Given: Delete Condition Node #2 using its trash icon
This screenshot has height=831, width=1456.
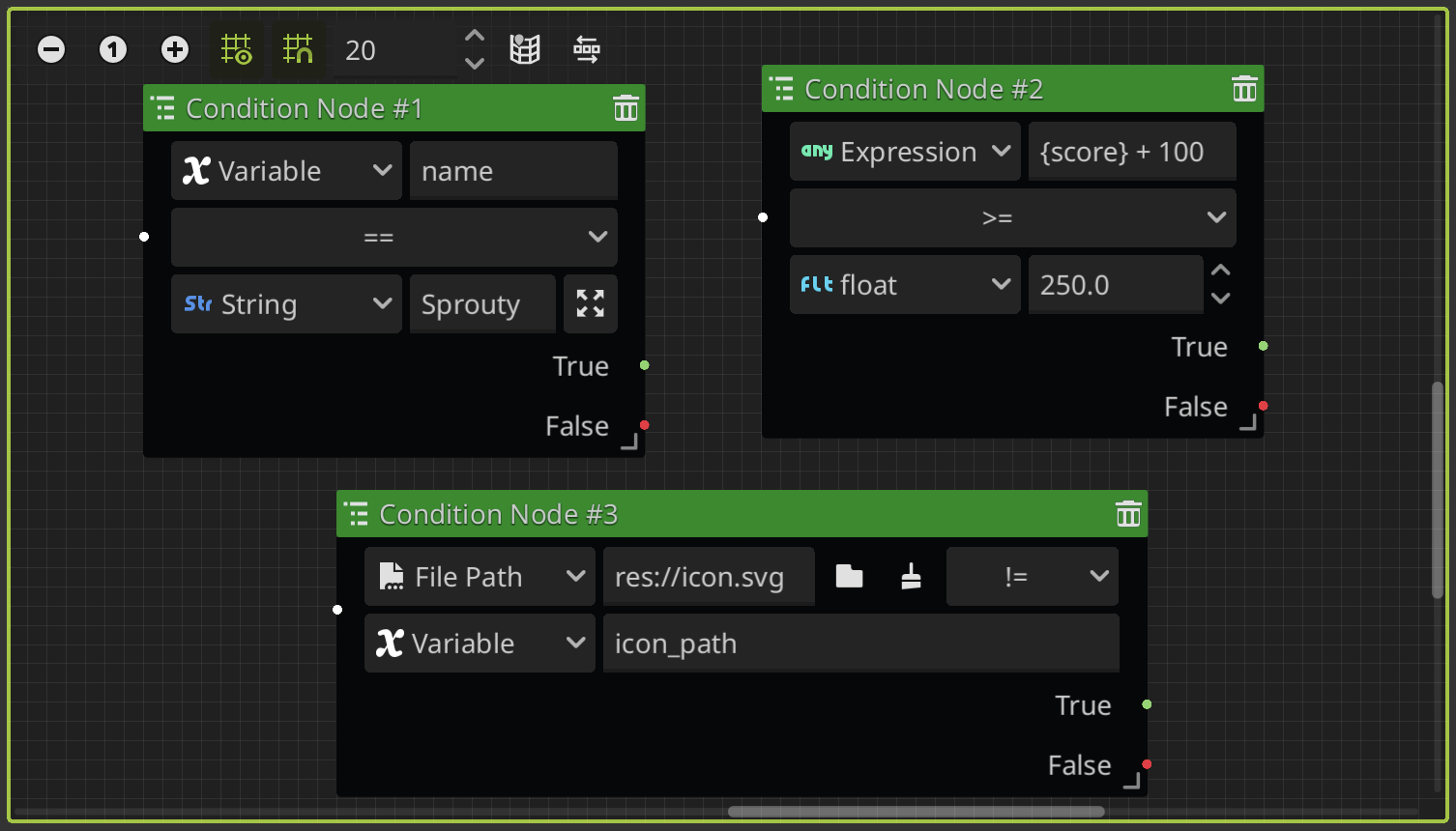Looking at the screenshot, I should point(1244,89).
